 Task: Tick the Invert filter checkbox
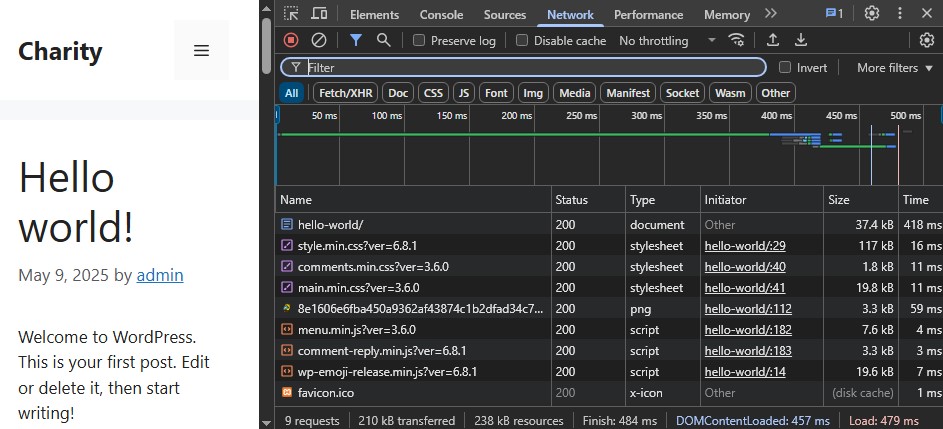click(785, 68)
